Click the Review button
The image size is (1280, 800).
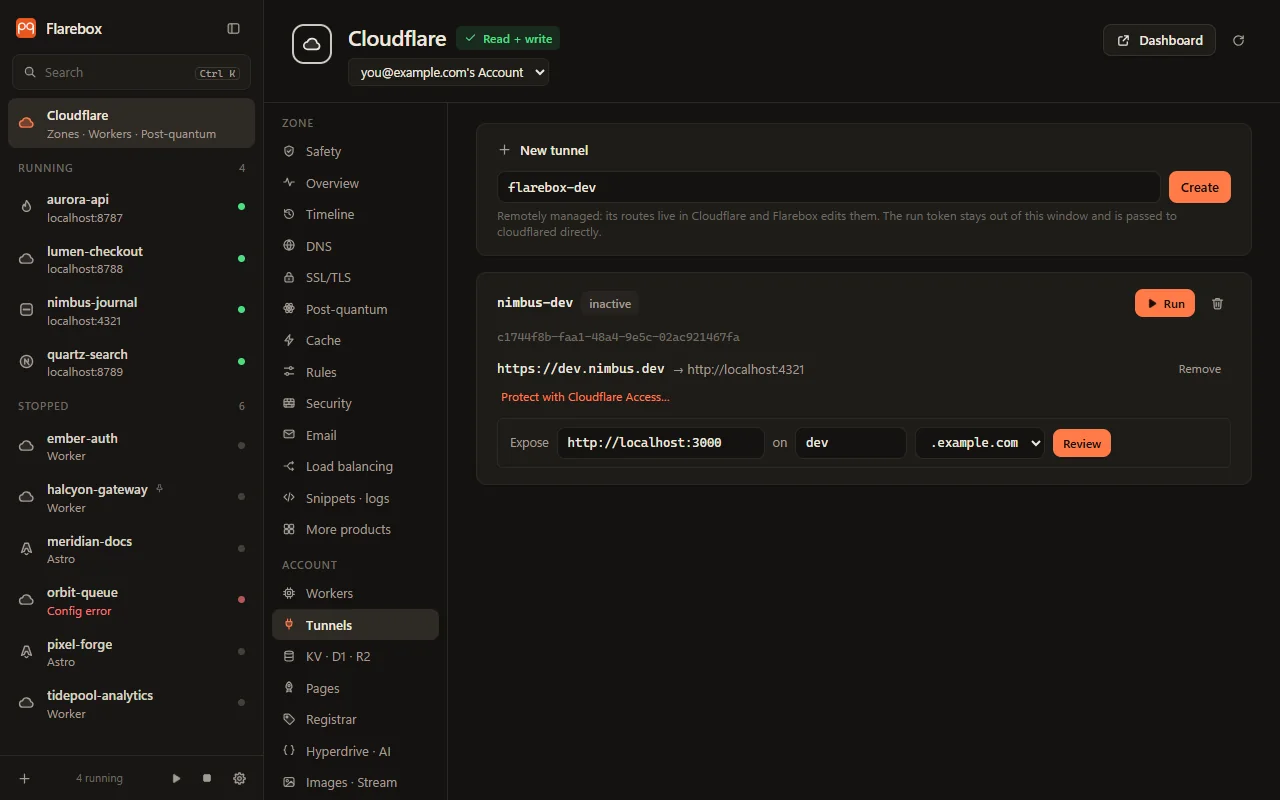coord(1081,443)
